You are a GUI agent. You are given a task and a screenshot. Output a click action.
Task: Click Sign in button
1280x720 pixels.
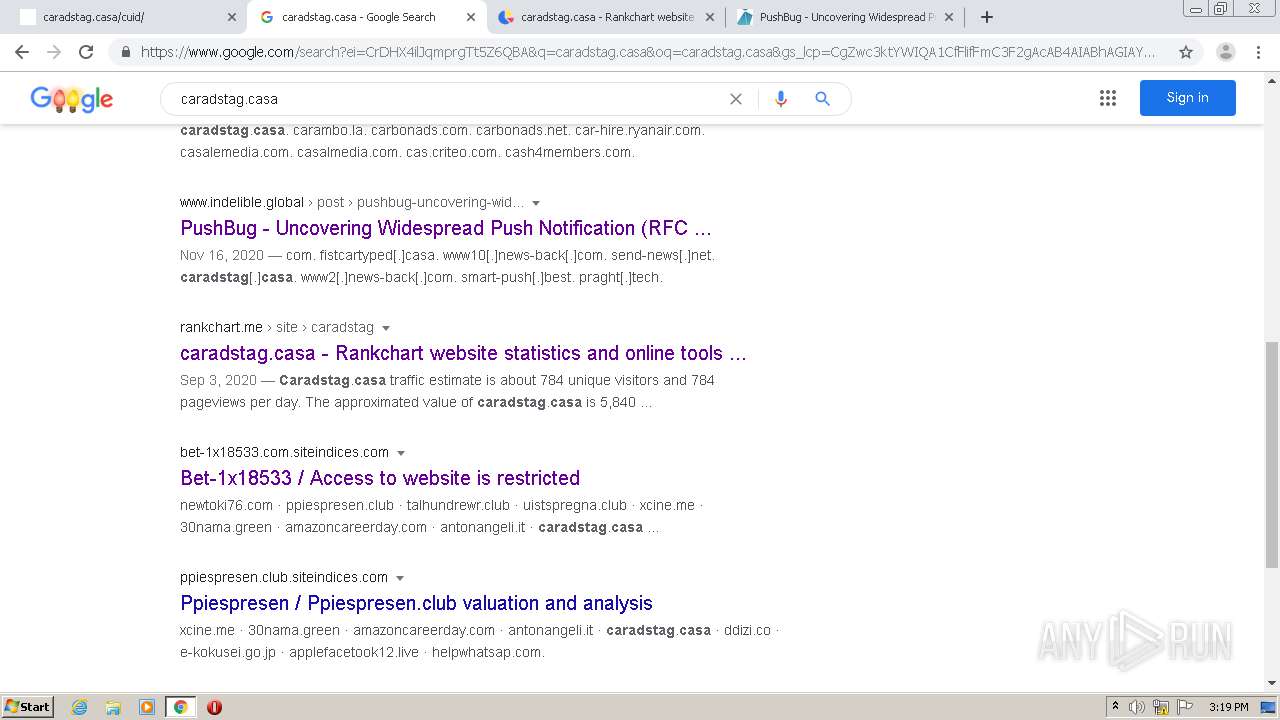[1187, 98]
